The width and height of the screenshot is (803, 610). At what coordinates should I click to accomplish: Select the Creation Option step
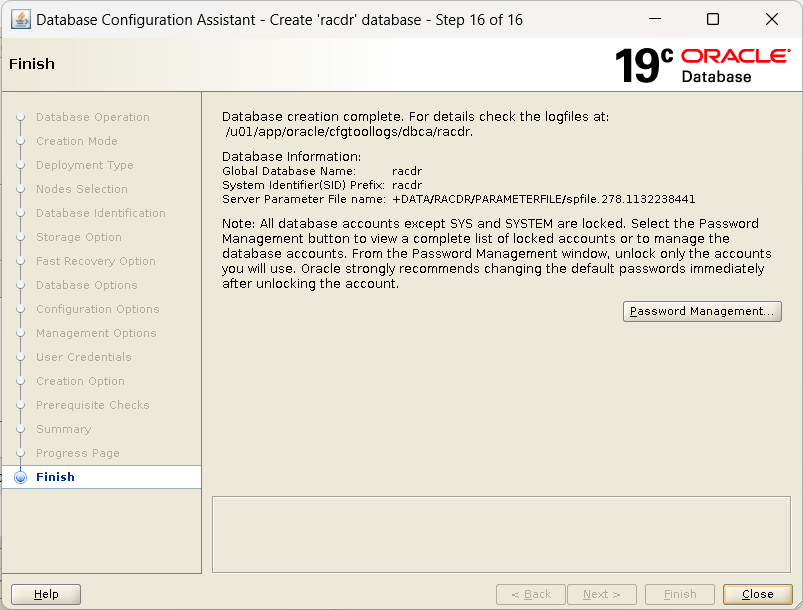[x=80, y=381]
